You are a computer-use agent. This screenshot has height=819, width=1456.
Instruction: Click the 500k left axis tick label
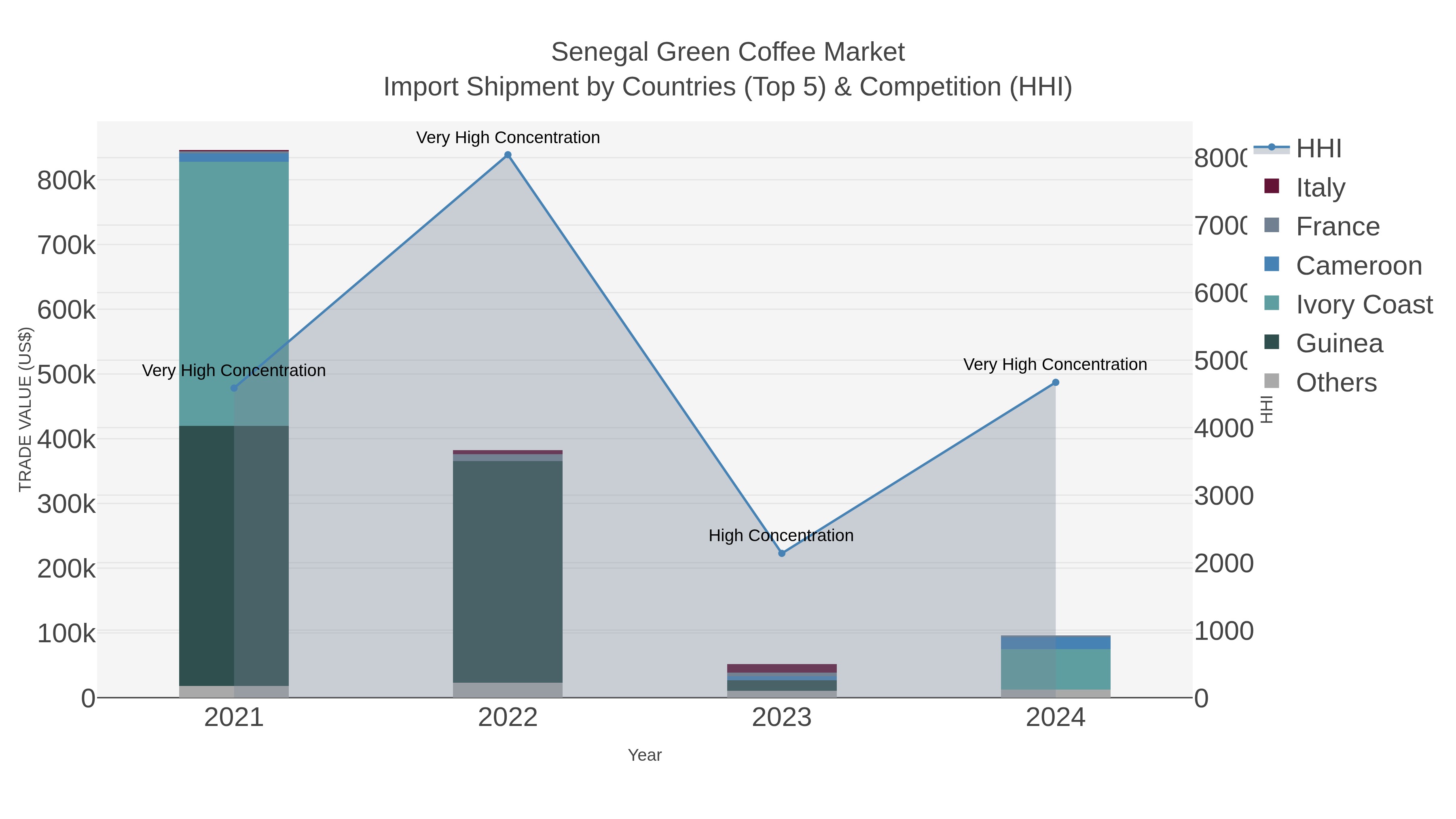67,375
